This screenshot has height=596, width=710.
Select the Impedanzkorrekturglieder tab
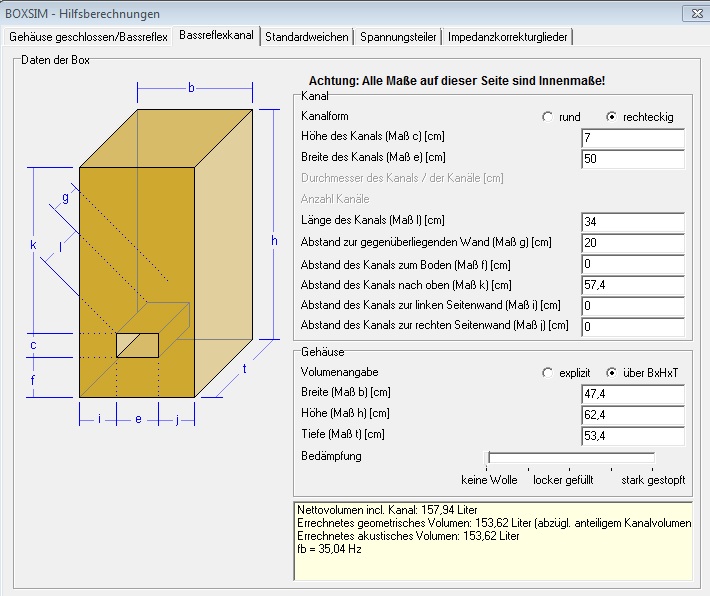509,37
